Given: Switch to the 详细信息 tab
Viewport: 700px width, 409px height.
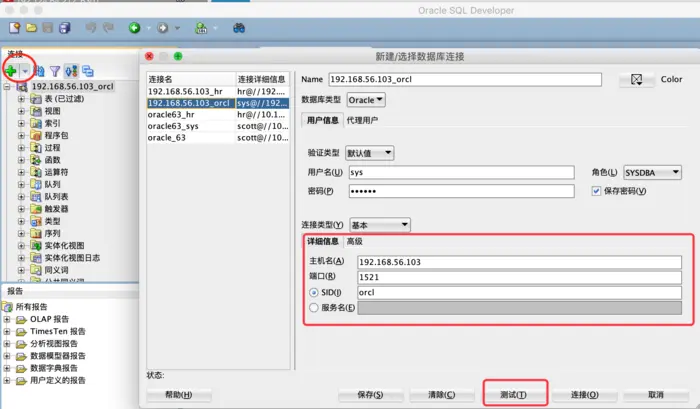Looking at the screenshot, I should [323, 242].
